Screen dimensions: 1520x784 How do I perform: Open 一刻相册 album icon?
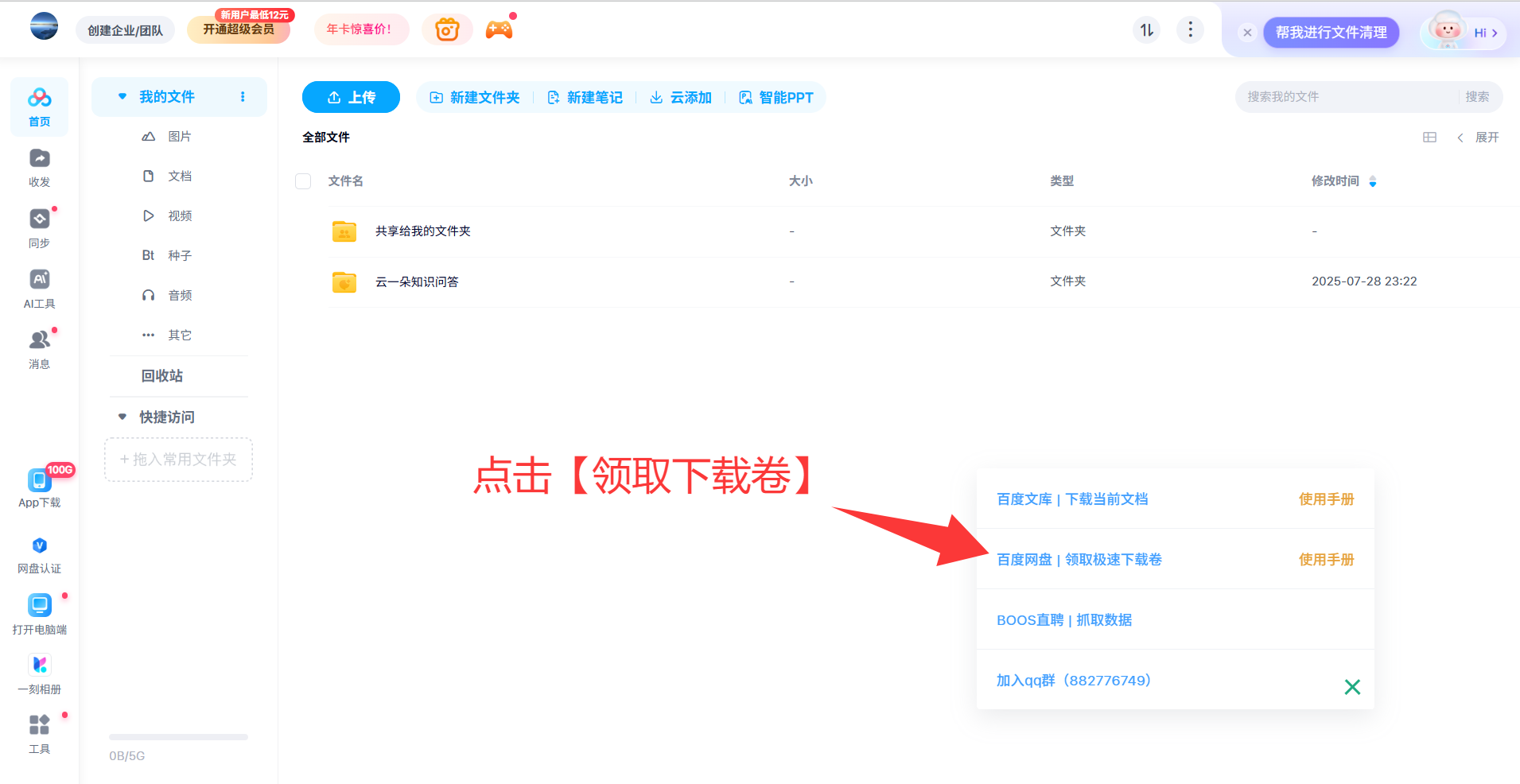tap(39, 673)
